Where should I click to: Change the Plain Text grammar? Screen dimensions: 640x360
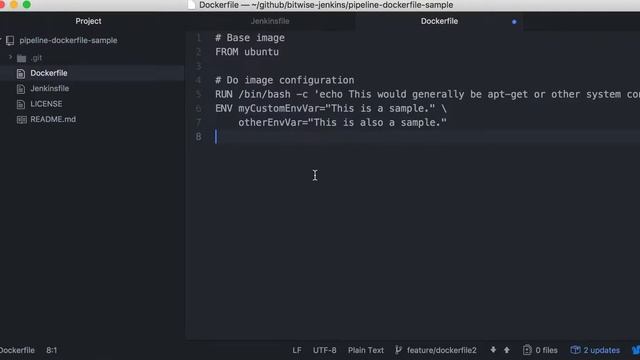click(x=366, y=350)
